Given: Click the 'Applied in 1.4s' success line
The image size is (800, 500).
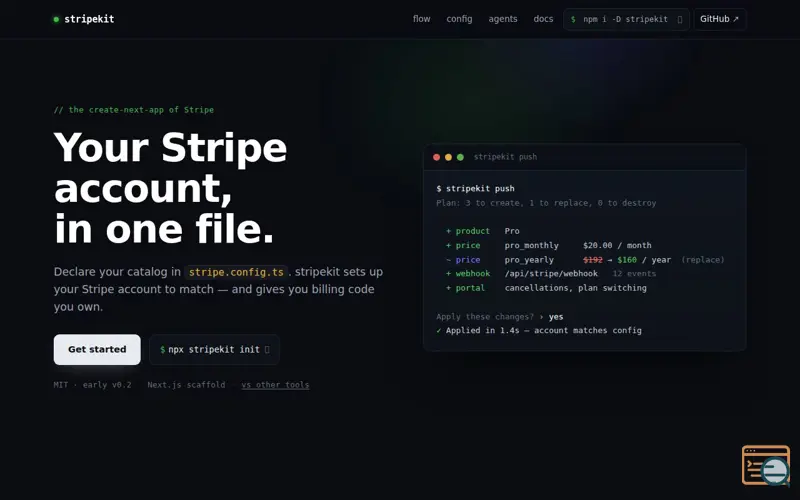Looking at the screenshot, I should [x=539, y=331].
